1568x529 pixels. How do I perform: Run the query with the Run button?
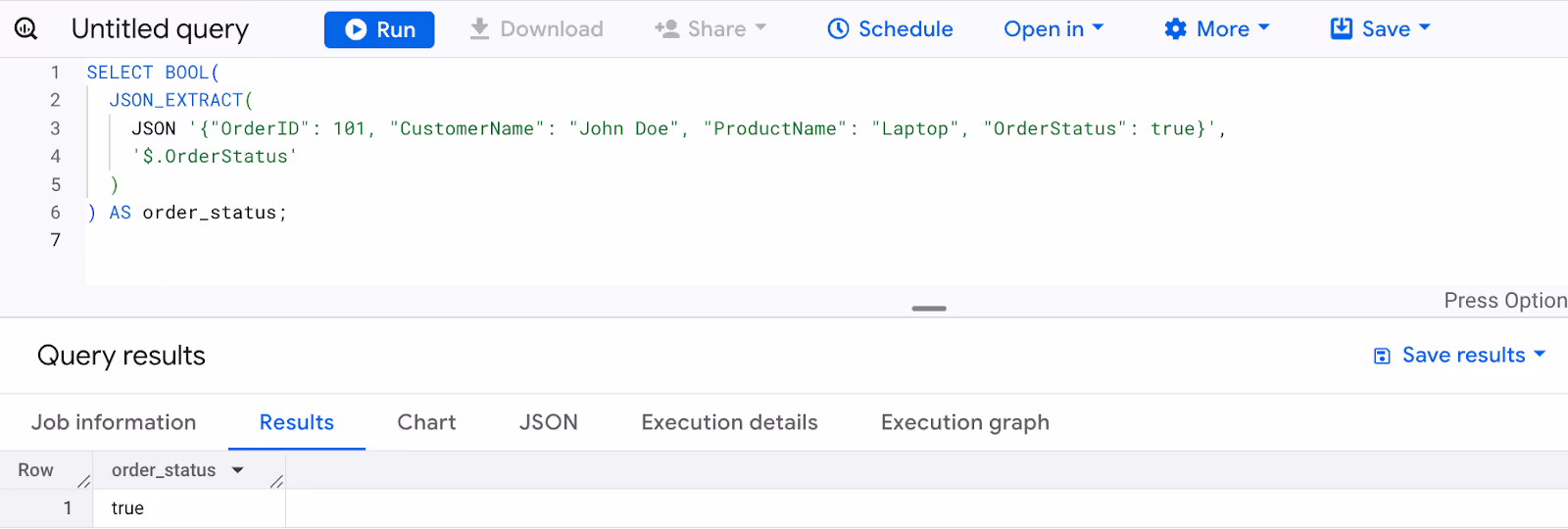click(379, 29)
